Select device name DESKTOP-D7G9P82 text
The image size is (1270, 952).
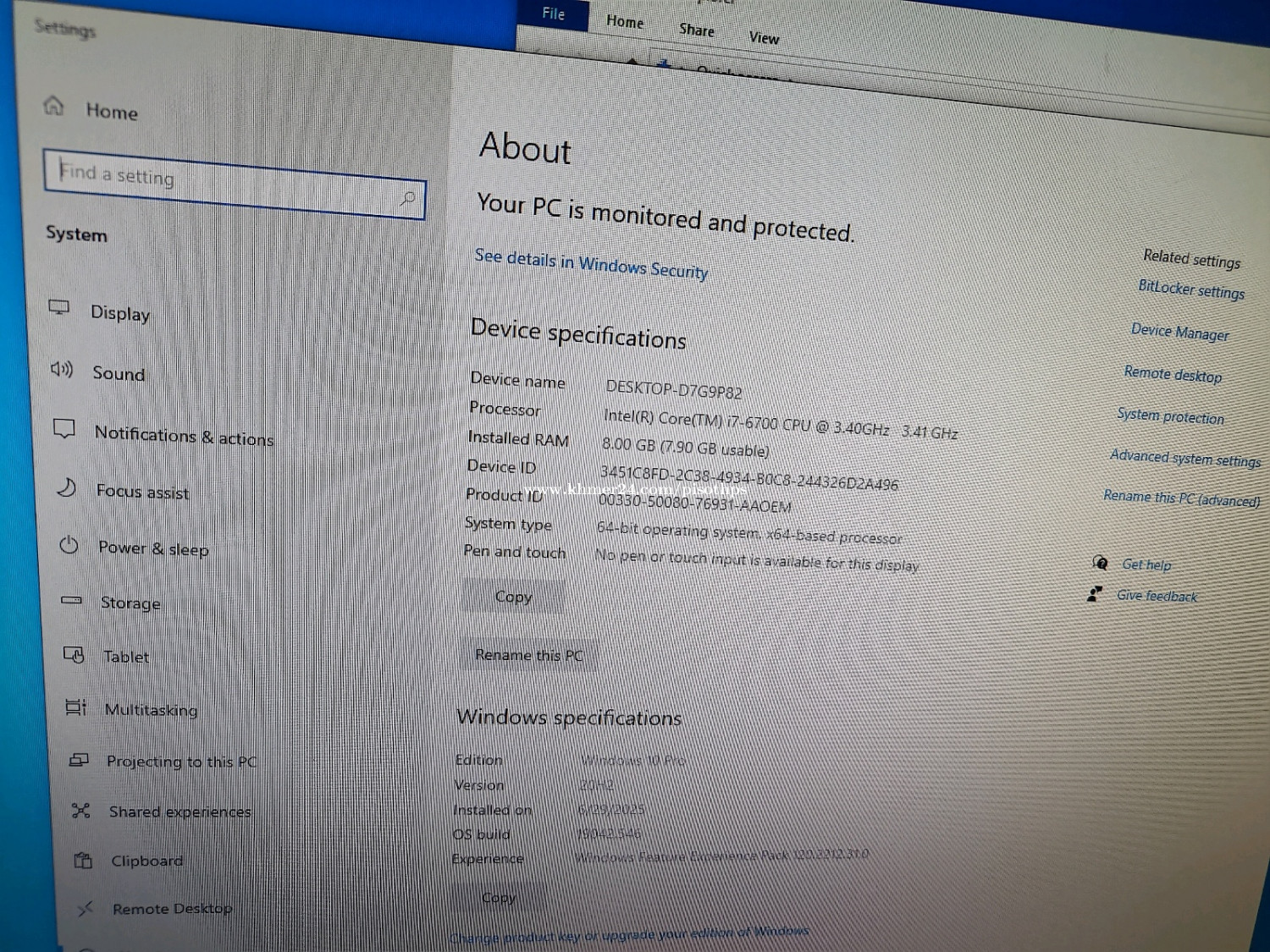(x=673, y=389)
